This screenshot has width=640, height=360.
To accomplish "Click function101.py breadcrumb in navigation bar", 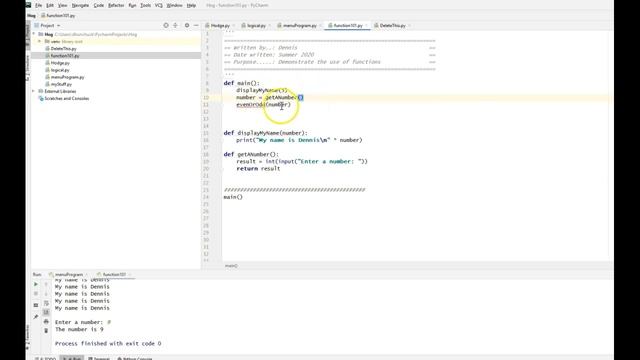I will tap(58, 16).
